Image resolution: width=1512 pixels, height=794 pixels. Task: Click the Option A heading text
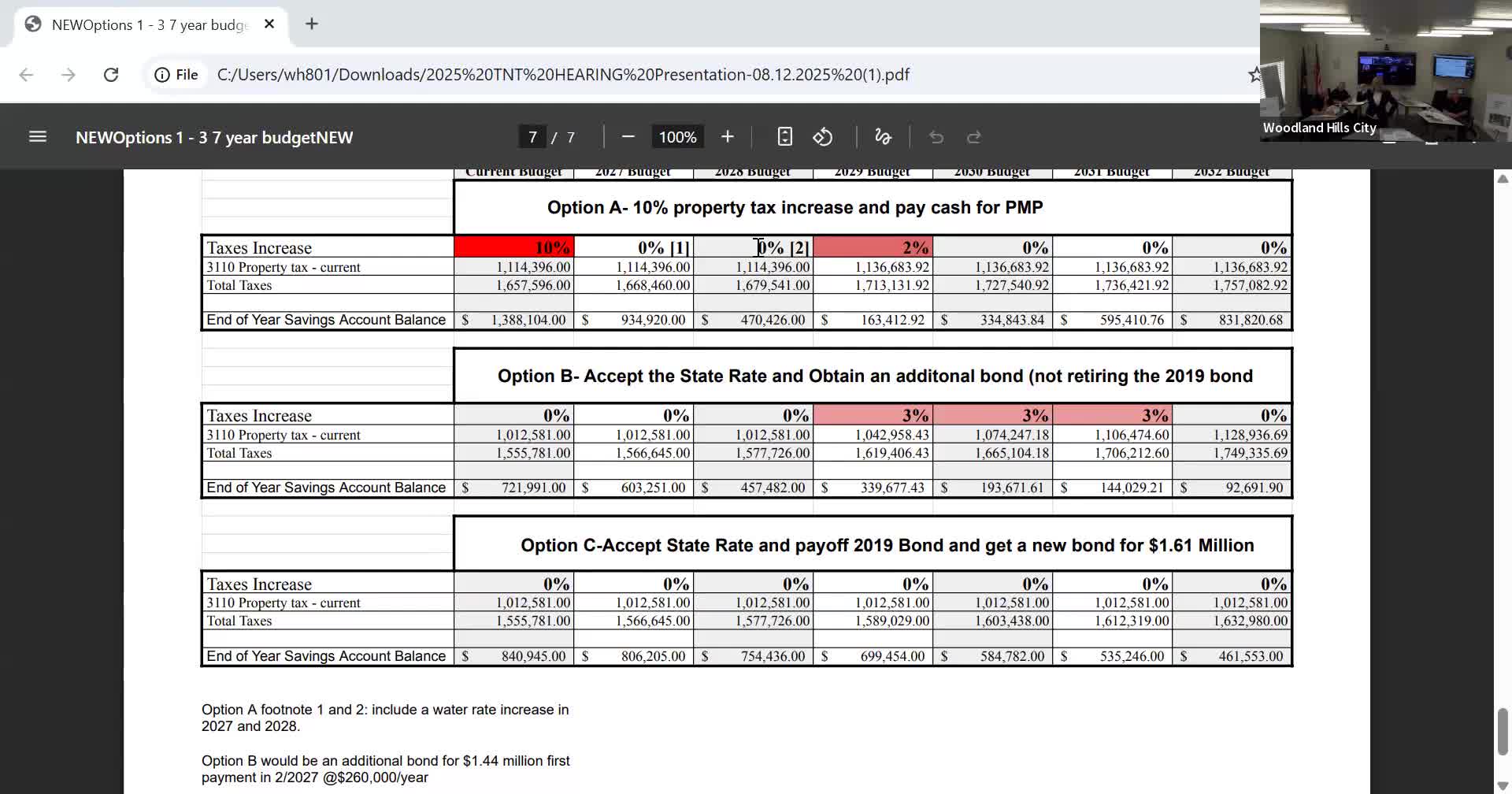click(x=795, y=207)
